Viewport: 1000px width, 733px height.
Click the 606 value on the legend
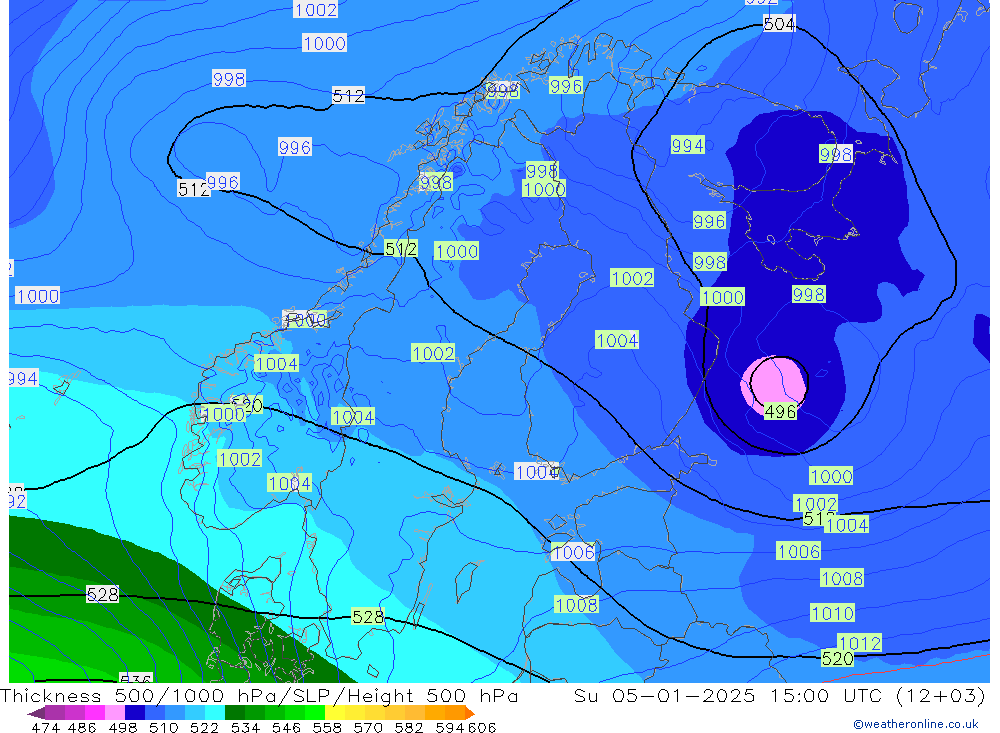tap(481, 727)
